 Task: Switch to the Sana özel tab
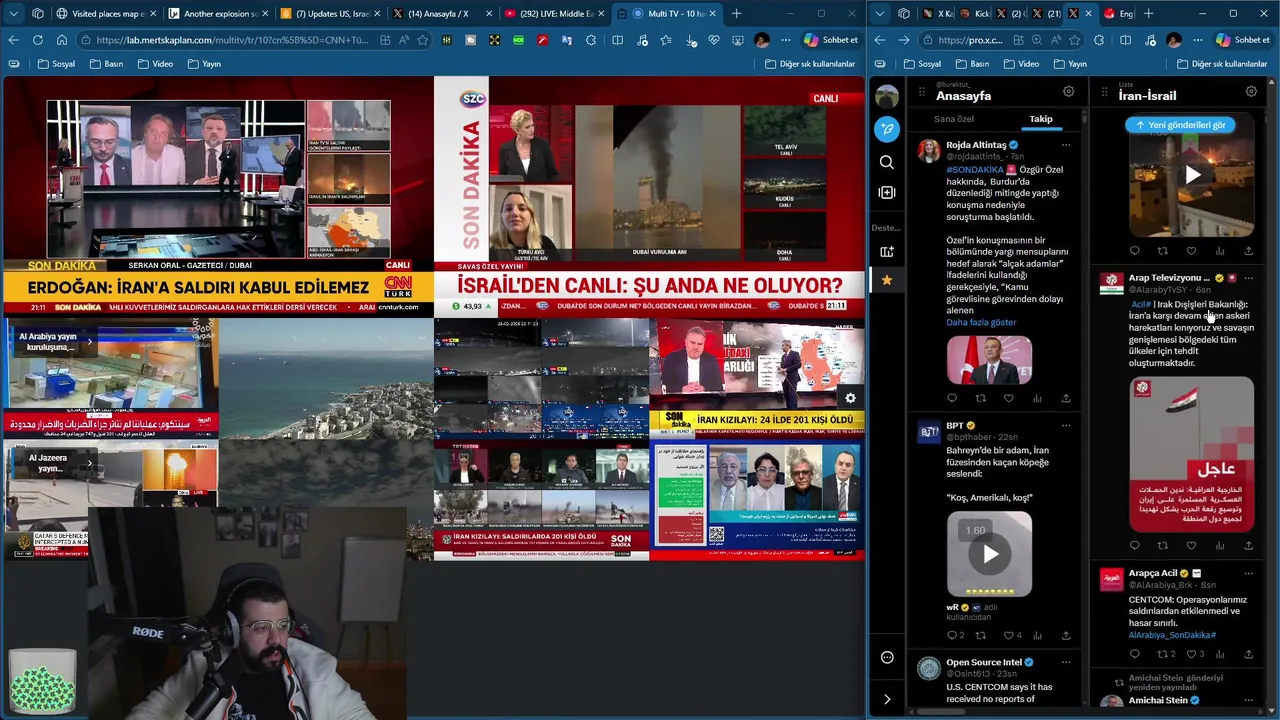coord(954,119)
